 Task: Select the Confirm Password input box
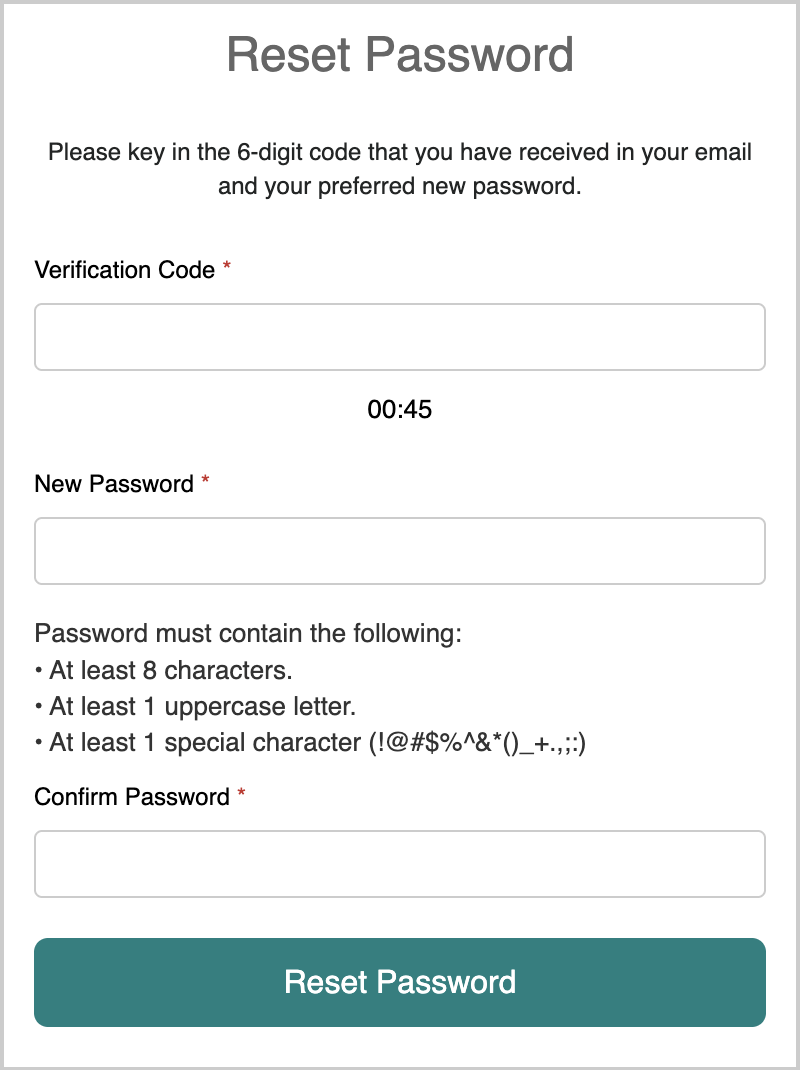pos(400,864)
